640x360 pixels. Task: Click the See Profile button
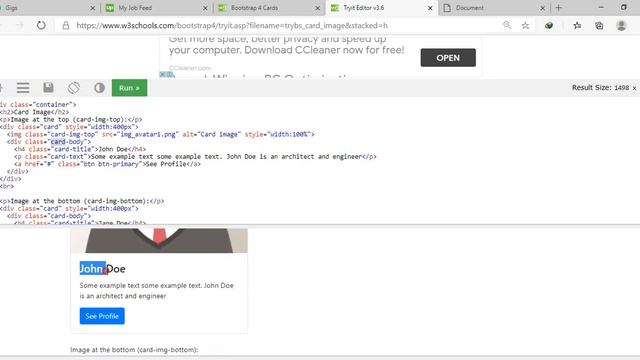click(102, 316)
